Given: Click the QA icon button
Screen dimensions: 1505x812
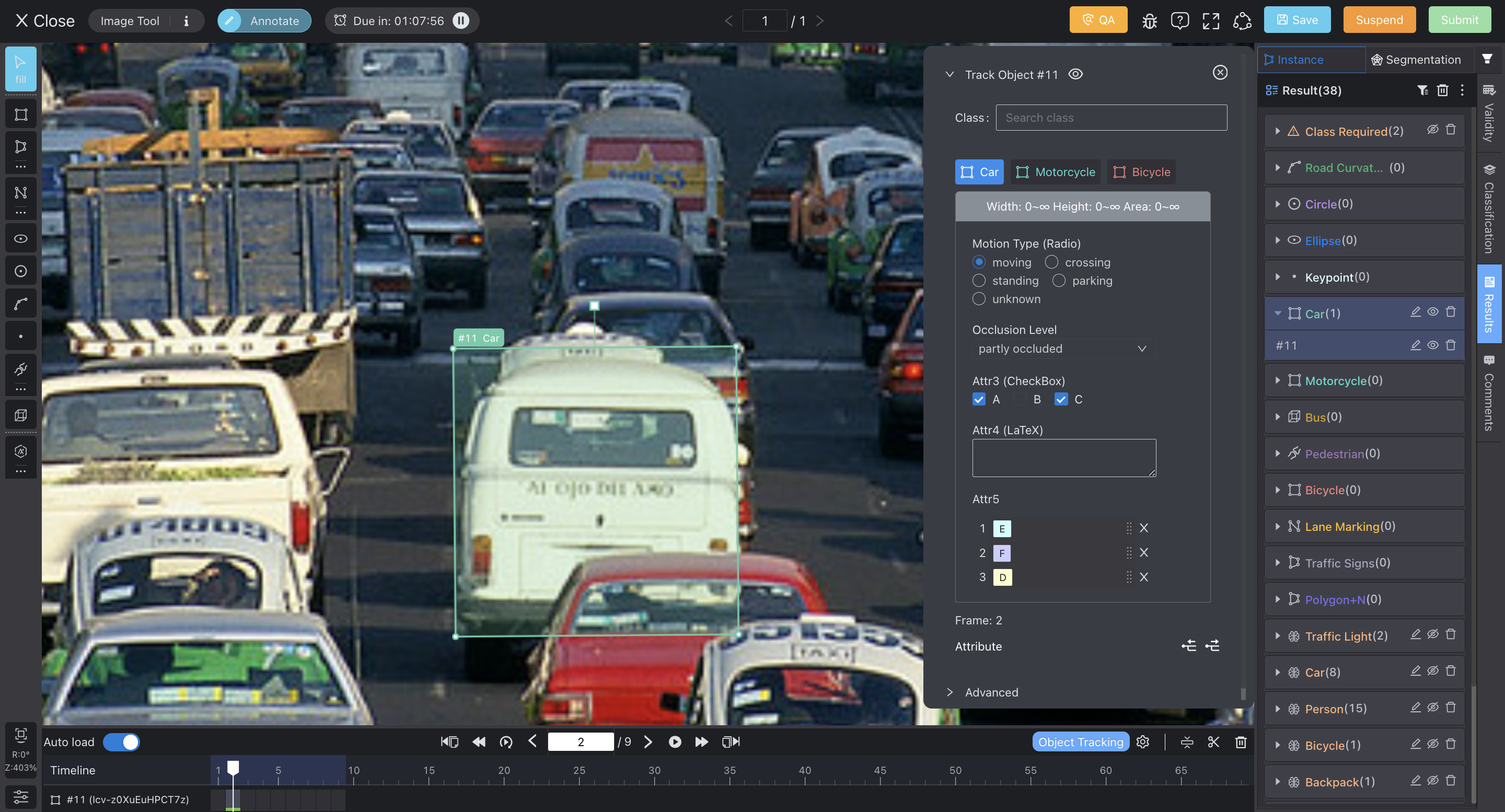Looking at the screenshot, I should pos(1098,20).
